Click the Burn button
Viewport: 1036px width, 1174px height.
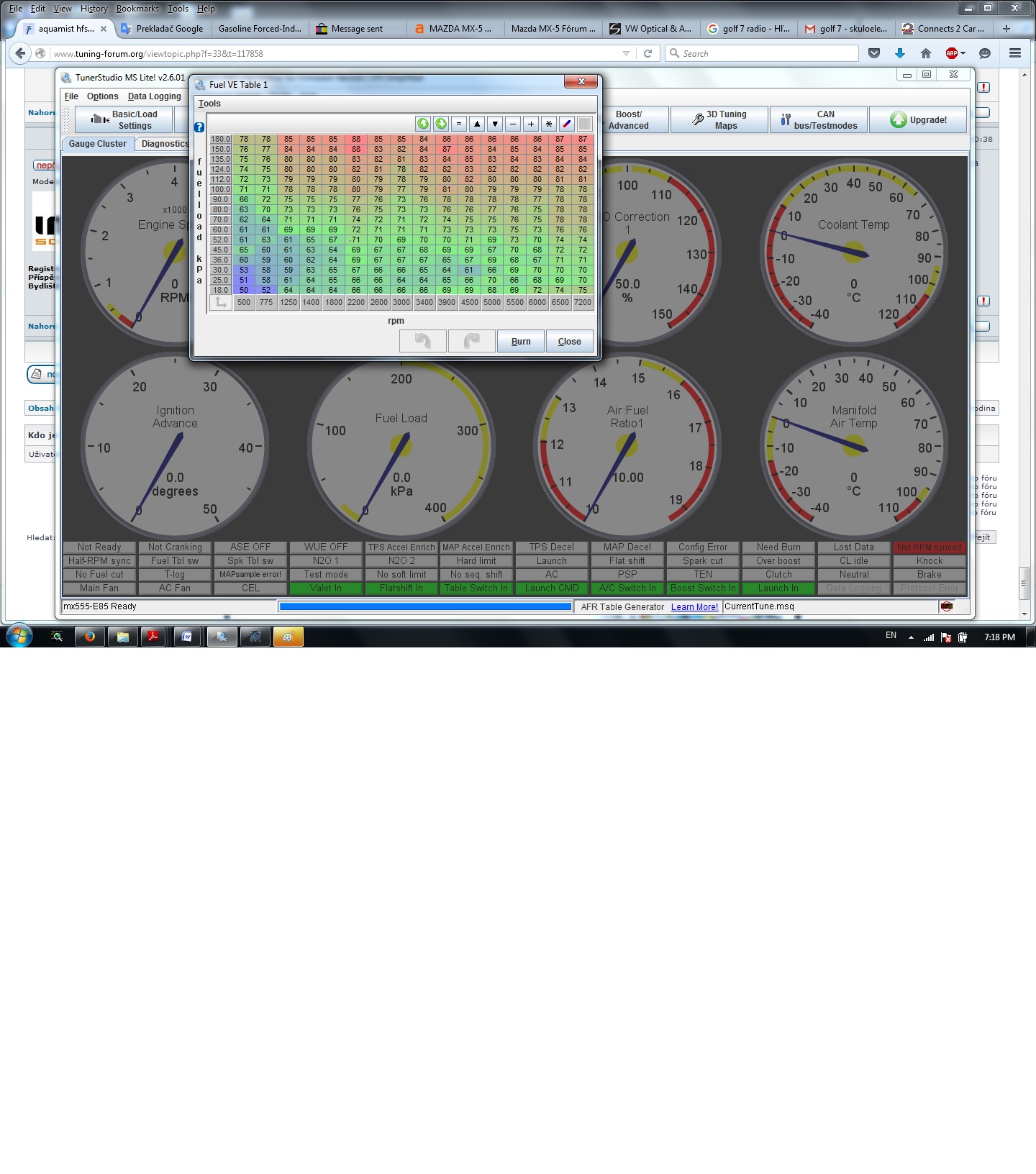[521, 342]
